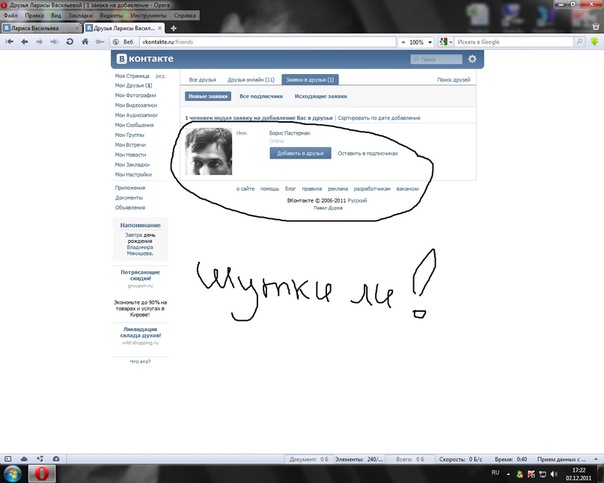This screenshot has width=604, height=483.
Task: Click the Google search magnifier button
Action: point(579,42)
